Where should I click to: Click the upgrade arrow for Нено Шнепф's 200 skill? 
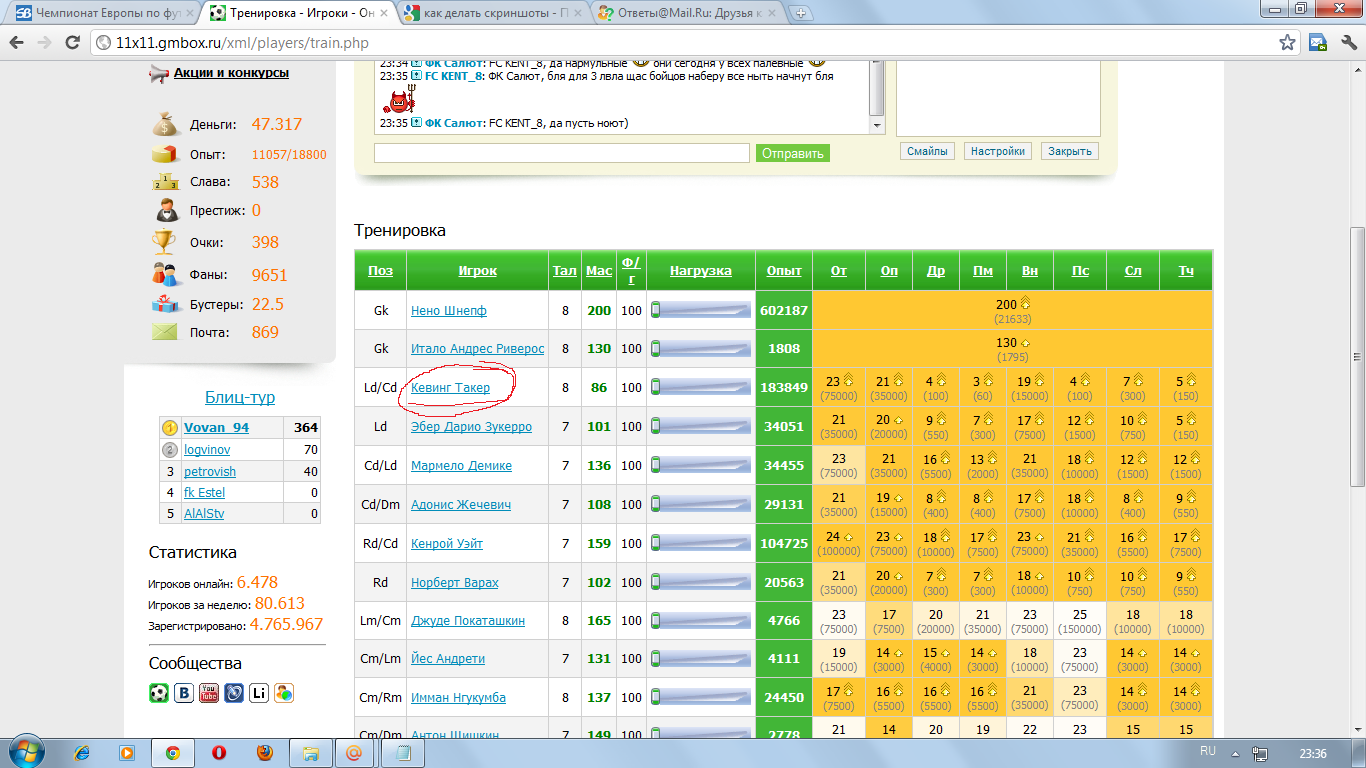pos(1025,304)
